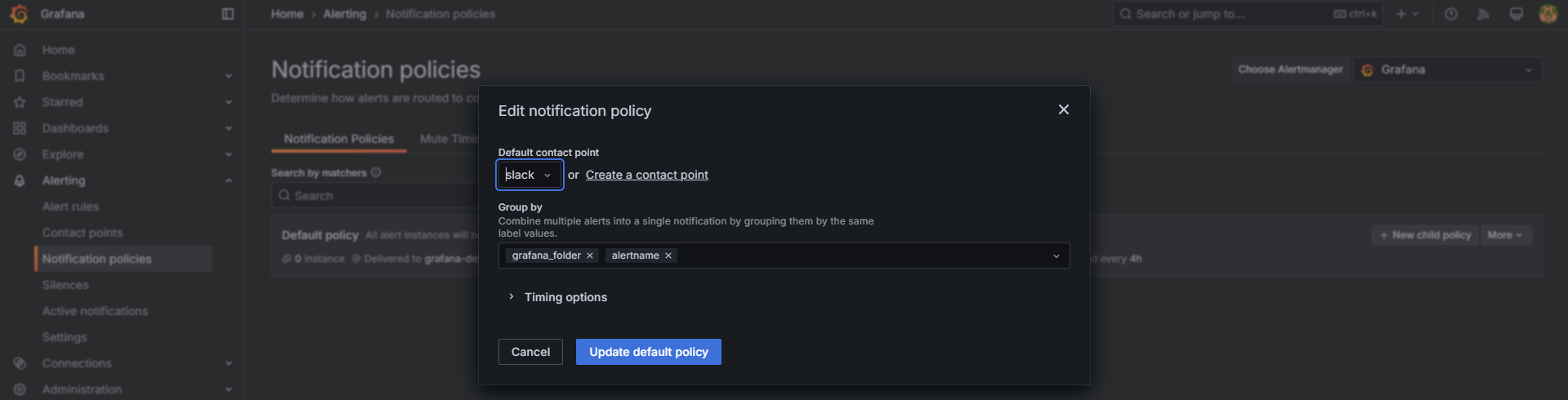Click the dock menu sidebar icon
The width and height of the screenshot is (1568, 400).
pyautogui.click(x=228, y=14)
